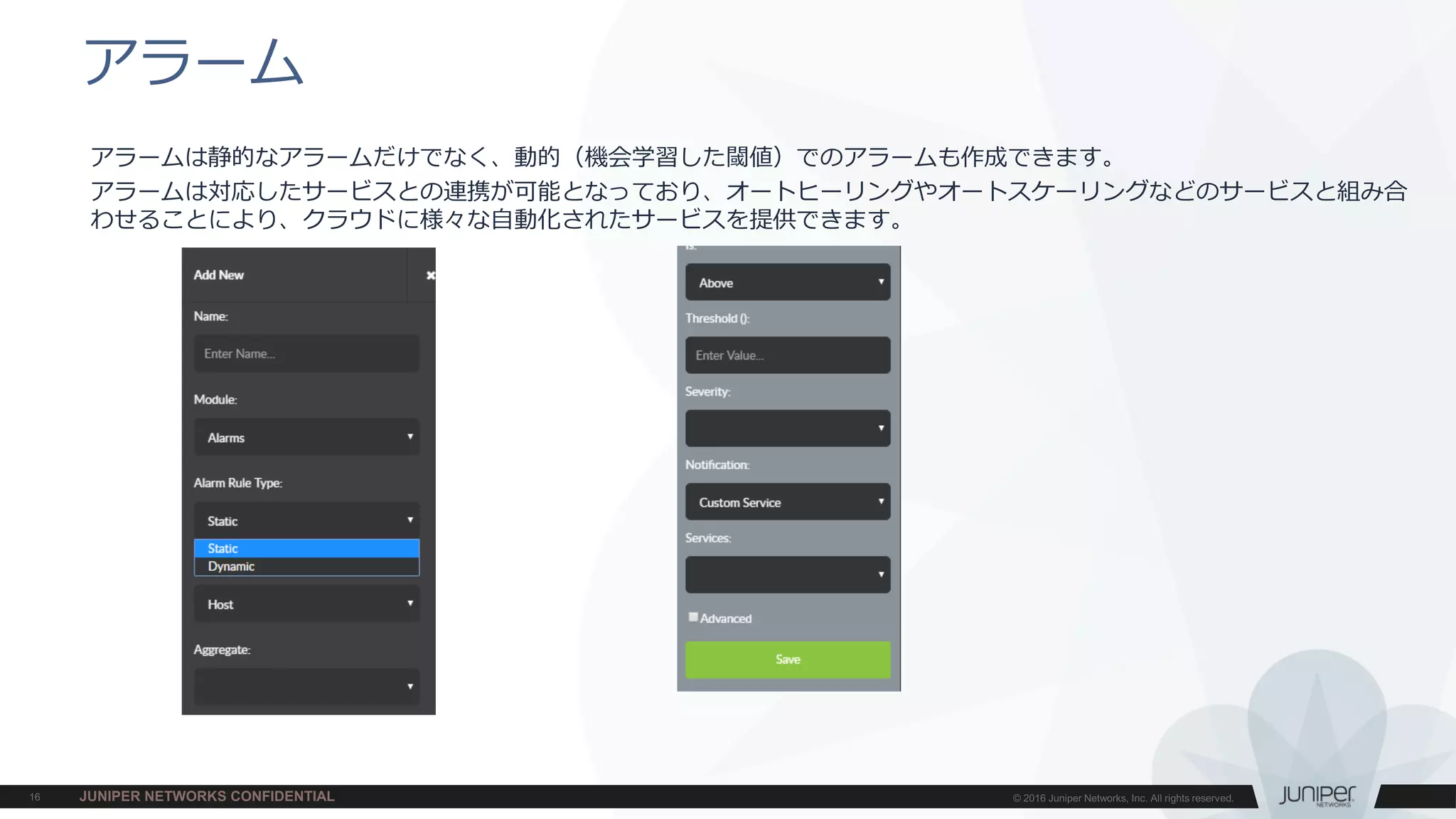Expand the Severity dropdown

(x=788, y=428)
